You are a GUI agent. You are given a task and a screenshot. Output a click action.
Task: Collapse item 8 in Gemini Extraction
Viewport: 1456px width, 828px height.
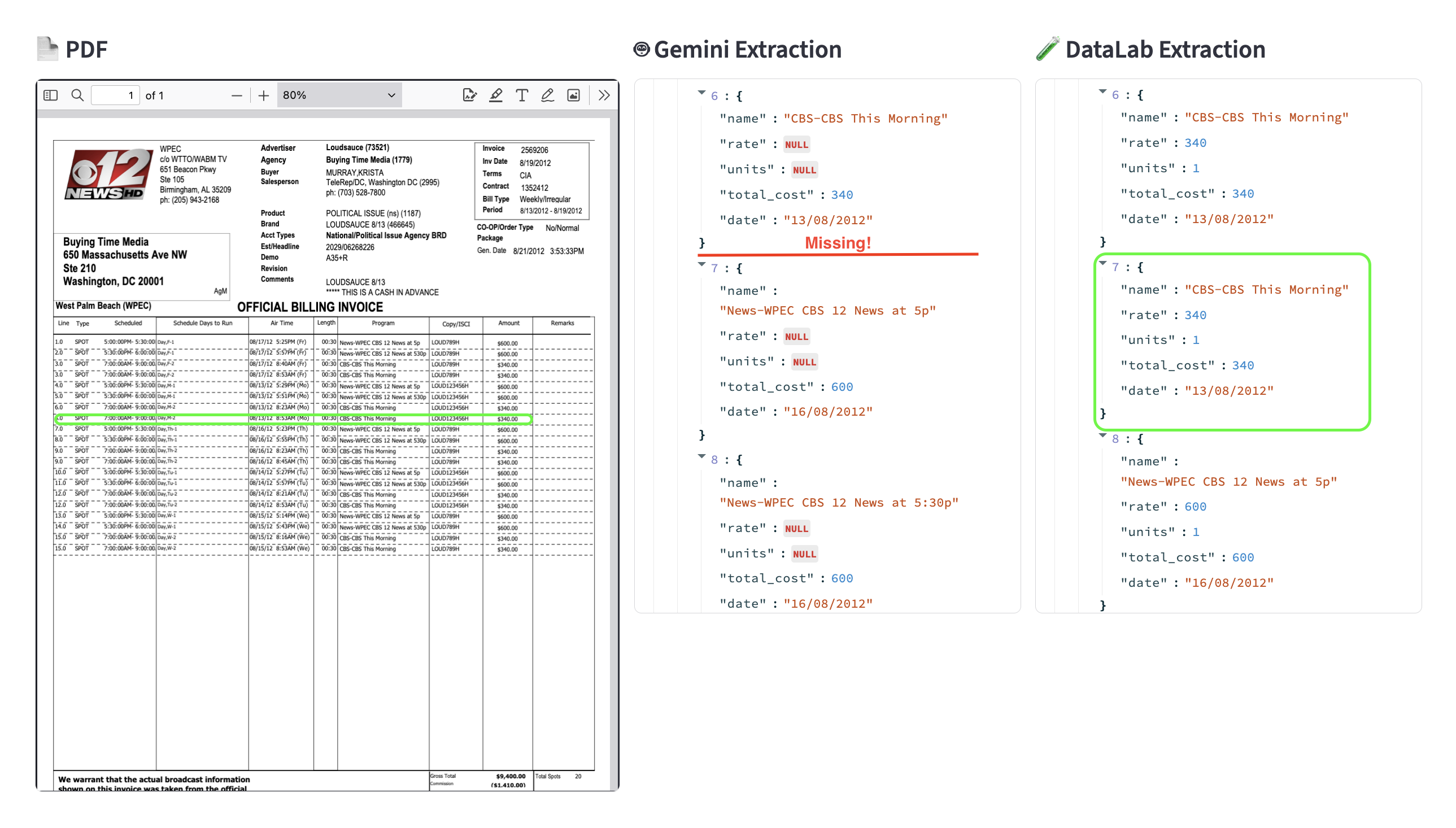coord(701,457)
